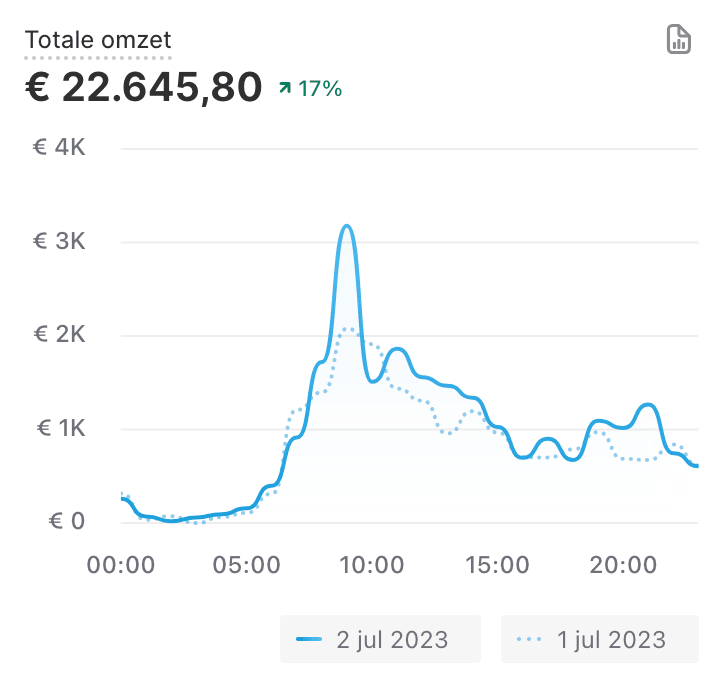This screenshot has height=682, width=728.
Task: Toggle the 2 jul 2023 series label
Action: click(x=390, y=639)
